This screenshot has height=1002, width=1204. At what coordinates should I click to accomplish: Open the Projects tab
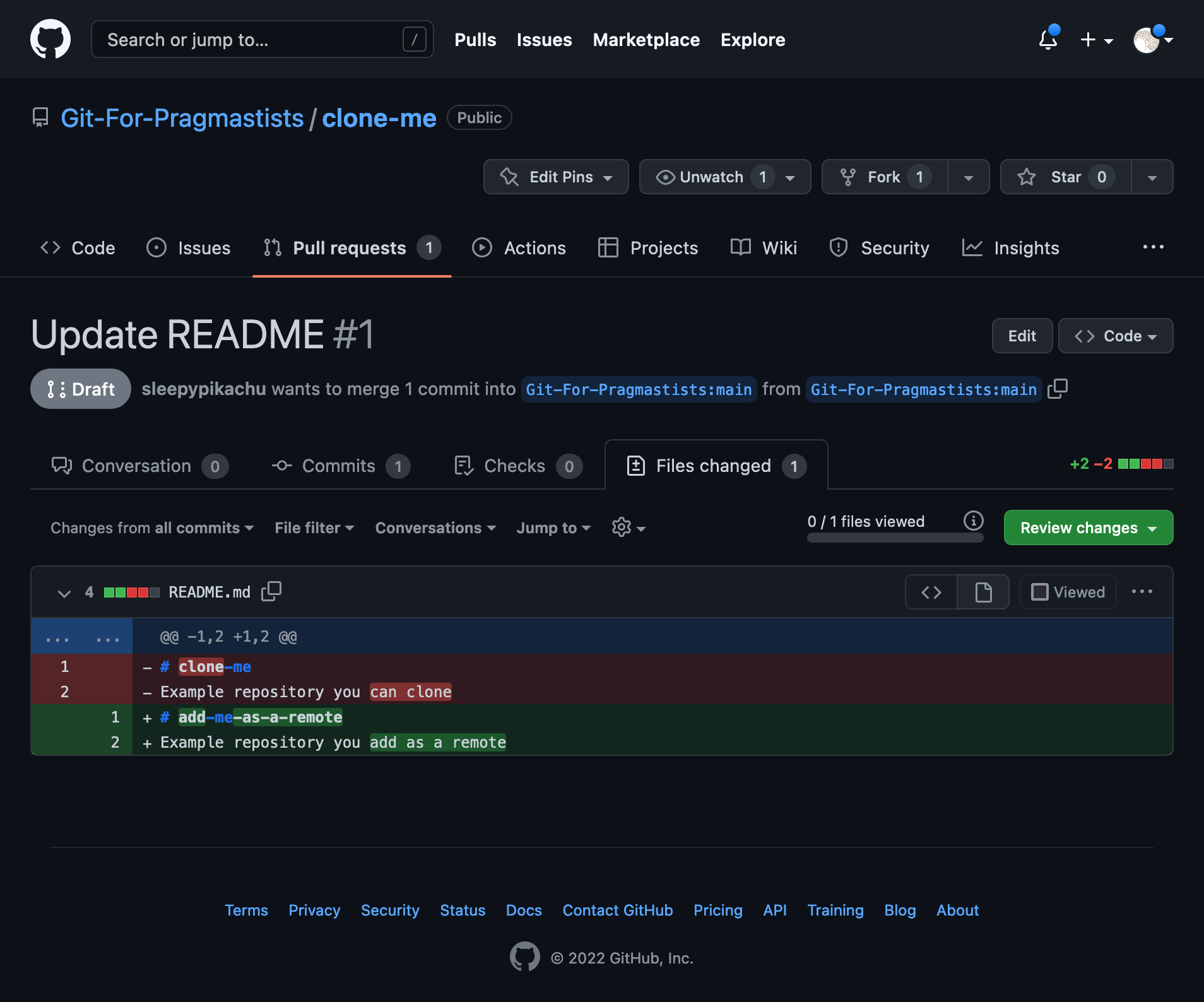point(648,248)
